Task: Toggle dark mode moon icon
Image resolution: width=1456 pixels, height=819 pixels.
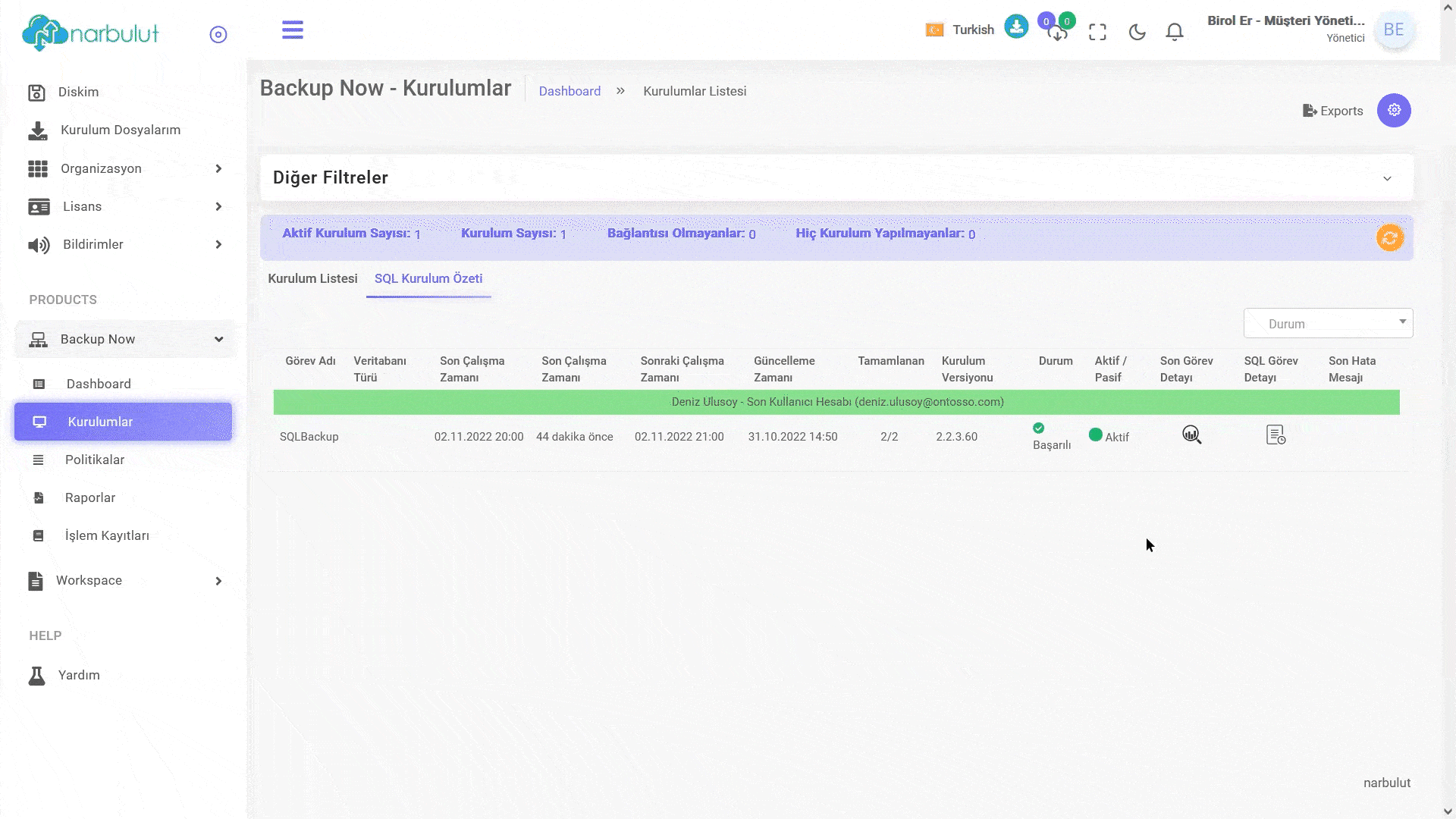Action: pyautogui.click(x=1137, y=32)
